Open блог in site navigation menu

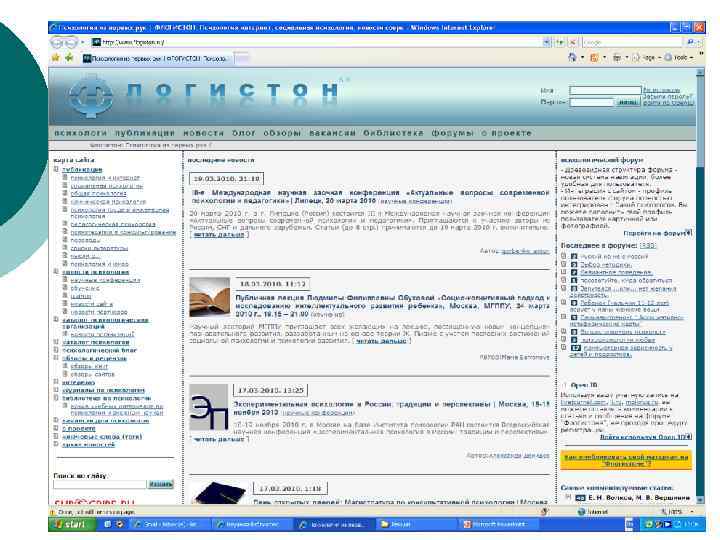(244, 133)
